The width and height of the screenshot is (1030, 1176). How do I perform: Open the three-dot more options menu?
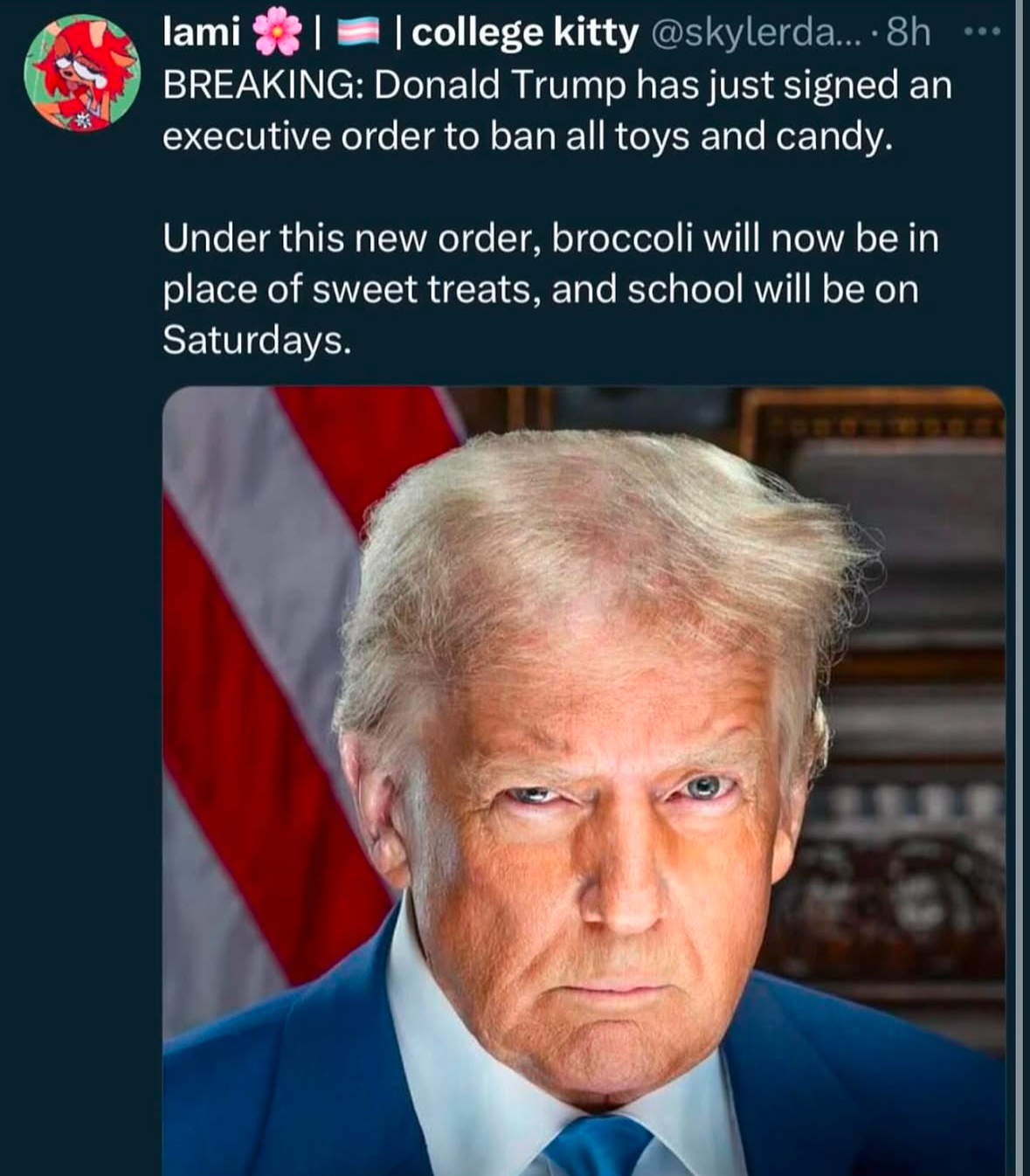(982, 32)
